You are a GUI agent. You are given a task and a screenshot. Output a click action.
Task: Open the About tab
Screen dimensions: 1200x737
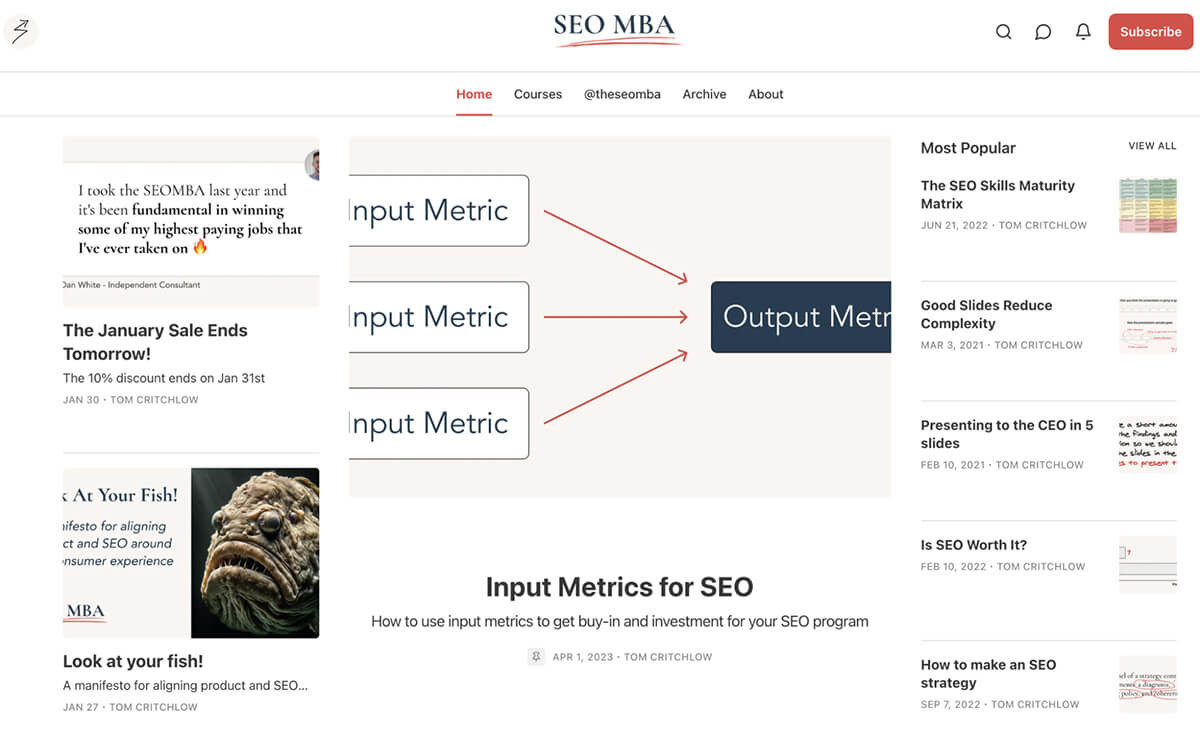pyautogui.click(x=766, y=94)
